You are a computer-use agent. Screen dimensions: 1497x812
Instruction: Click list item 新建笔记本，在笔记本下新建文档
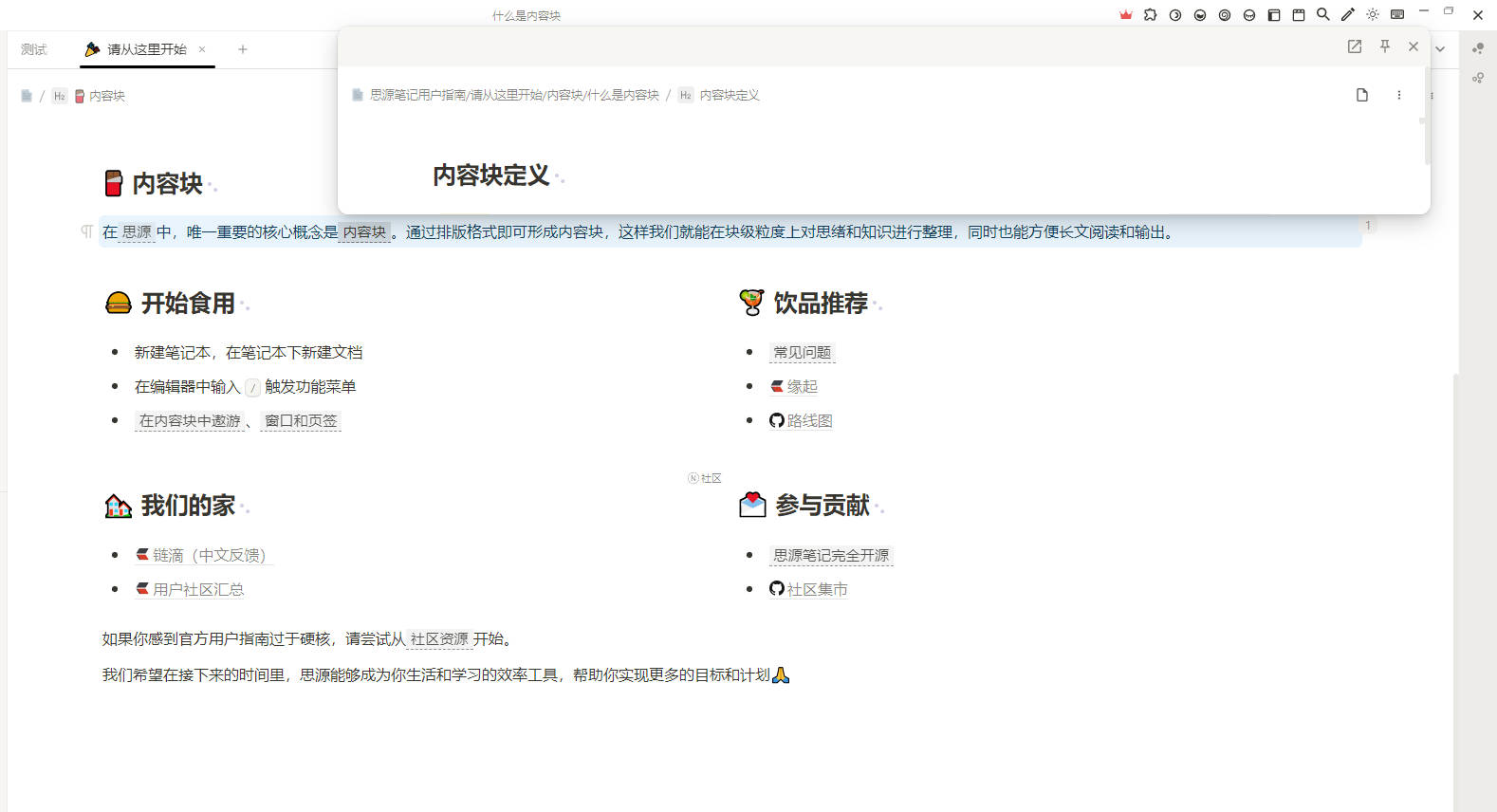(249, 352)
